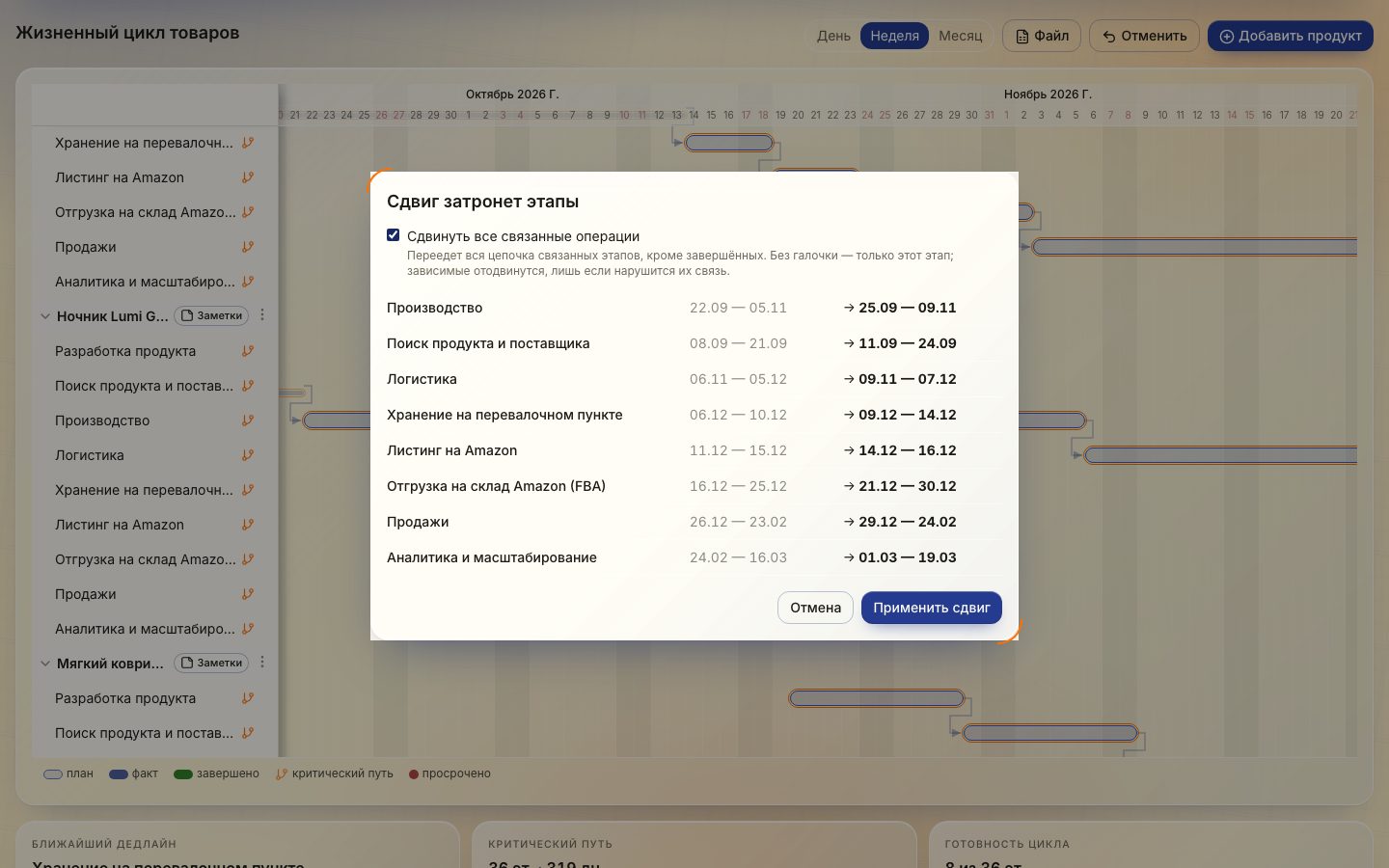Collapse the Мягкий коври product group
This screenshot has height=868, width=1389.
click(x=45, y=664)
